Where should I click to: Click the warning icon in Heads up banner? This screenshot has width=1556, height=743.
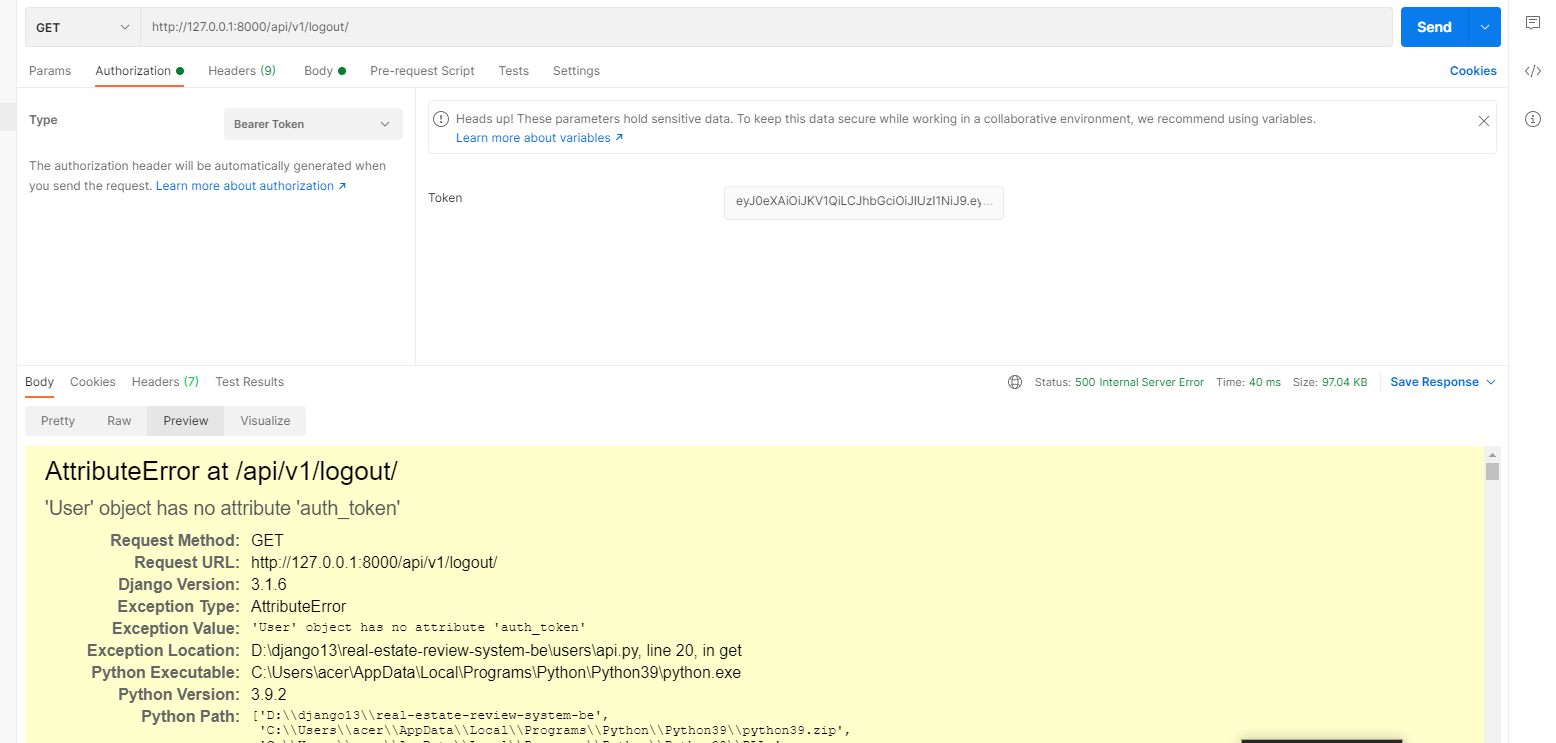point(441,119)
